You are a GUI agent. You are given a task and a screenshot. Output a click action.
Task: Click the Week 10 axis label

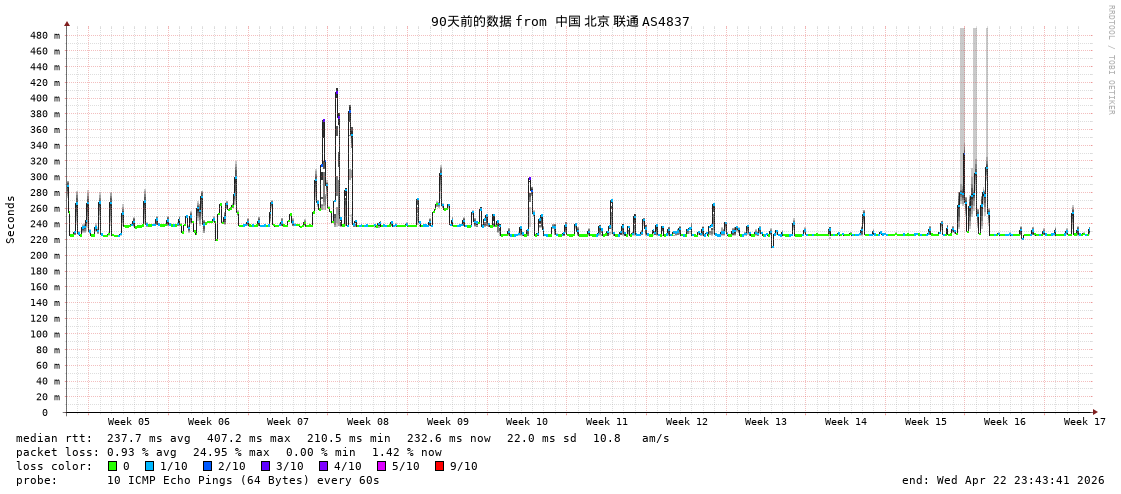pyautogui.click(x=527, y=422)
